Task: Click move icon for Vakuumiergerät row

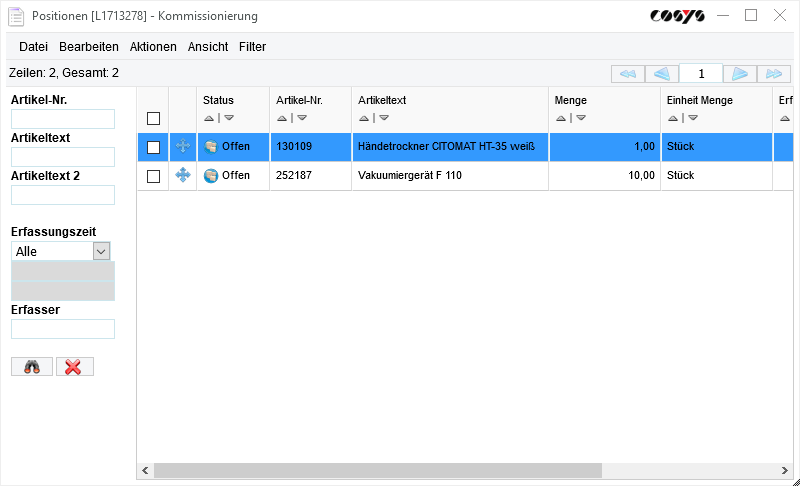Action: point(183,175)
